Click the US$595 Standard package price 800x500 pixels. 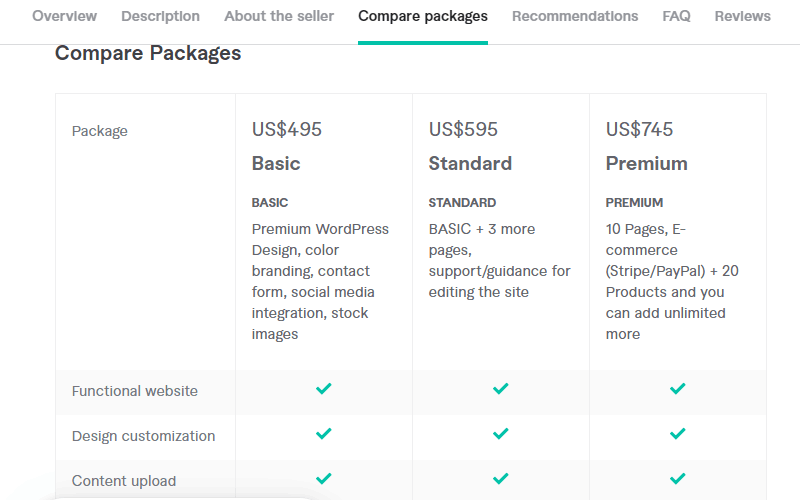tap(464, 129)
